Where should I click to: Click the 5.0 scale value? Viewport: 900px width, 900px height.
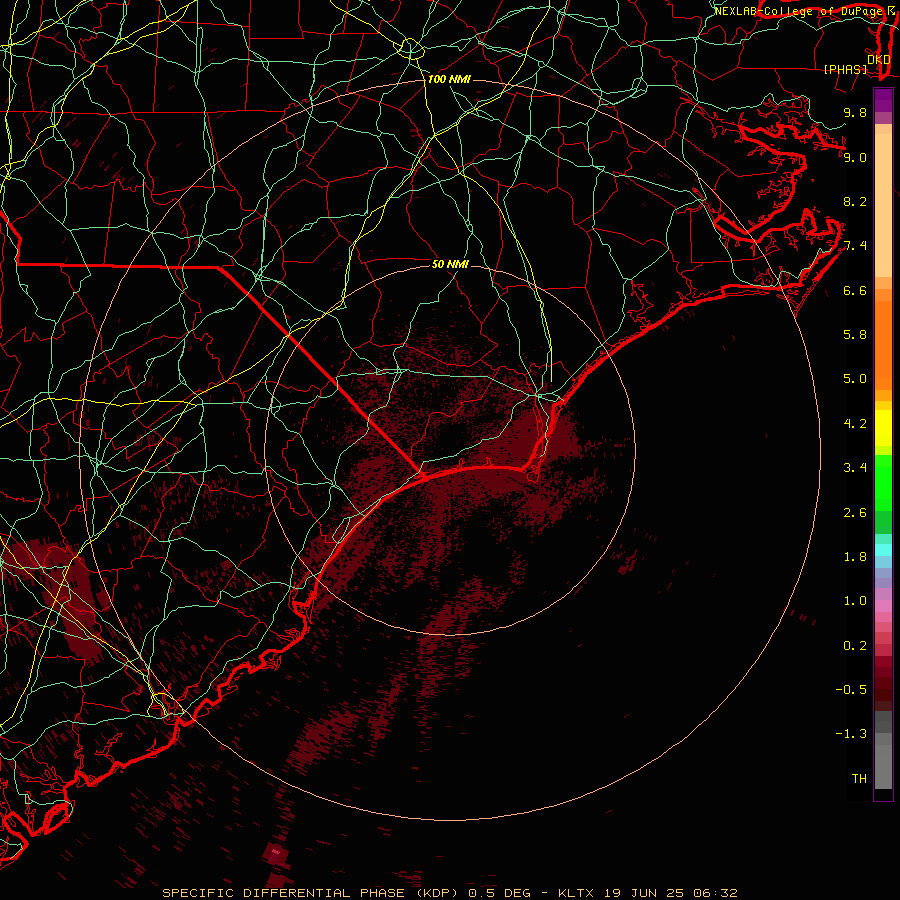(855, 379)
